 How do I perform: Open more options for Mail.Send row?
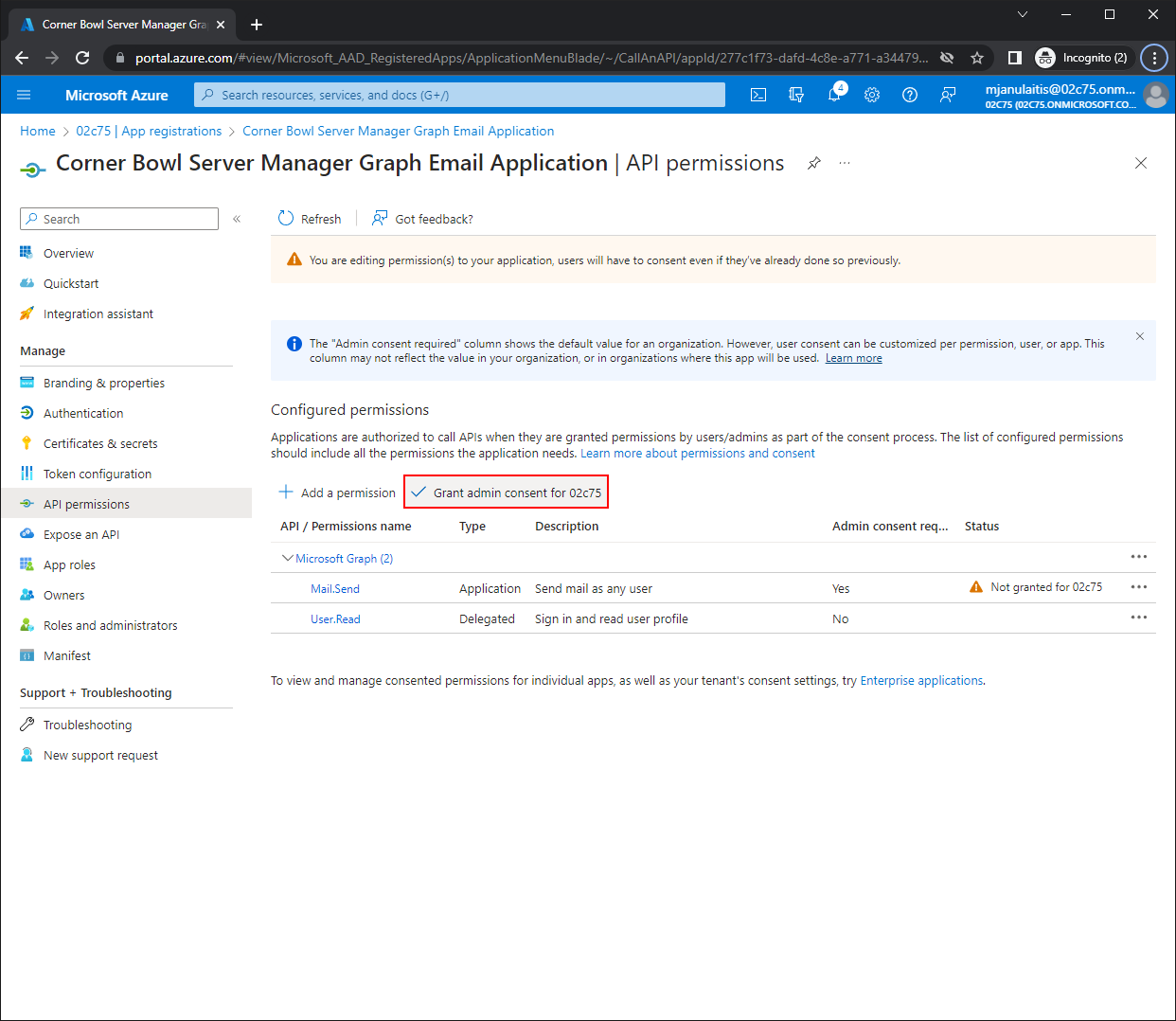(1138, 587)
